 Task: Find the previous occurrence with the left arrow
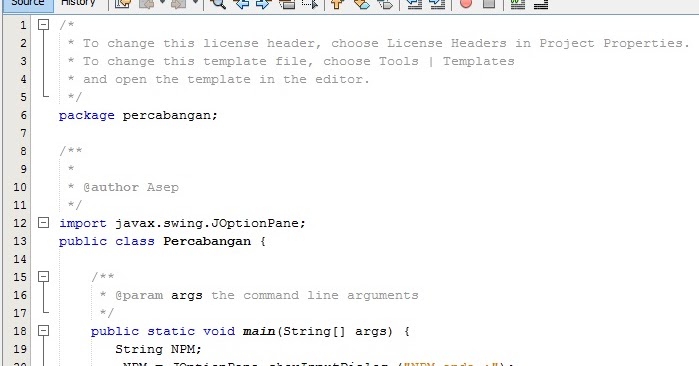241,4
